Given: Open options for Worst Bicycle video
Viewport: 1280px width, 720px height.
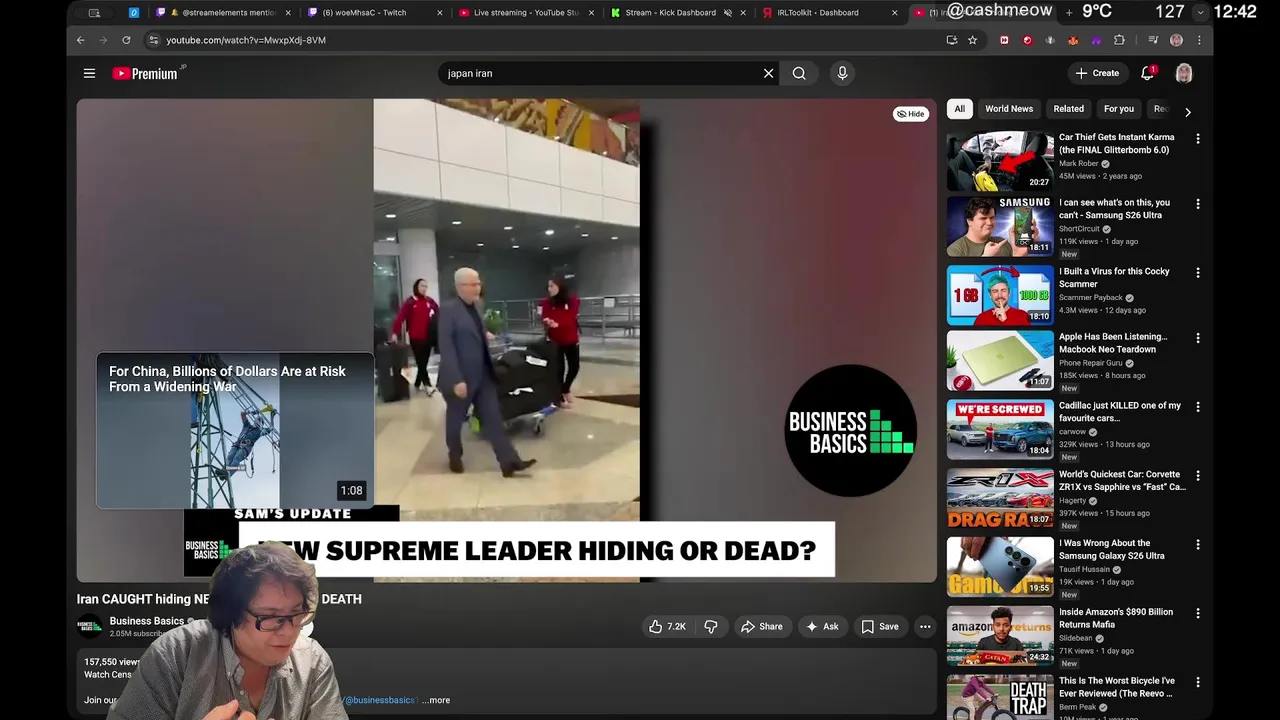Looking at the screenshot, I should click(x=1198, y=682).
